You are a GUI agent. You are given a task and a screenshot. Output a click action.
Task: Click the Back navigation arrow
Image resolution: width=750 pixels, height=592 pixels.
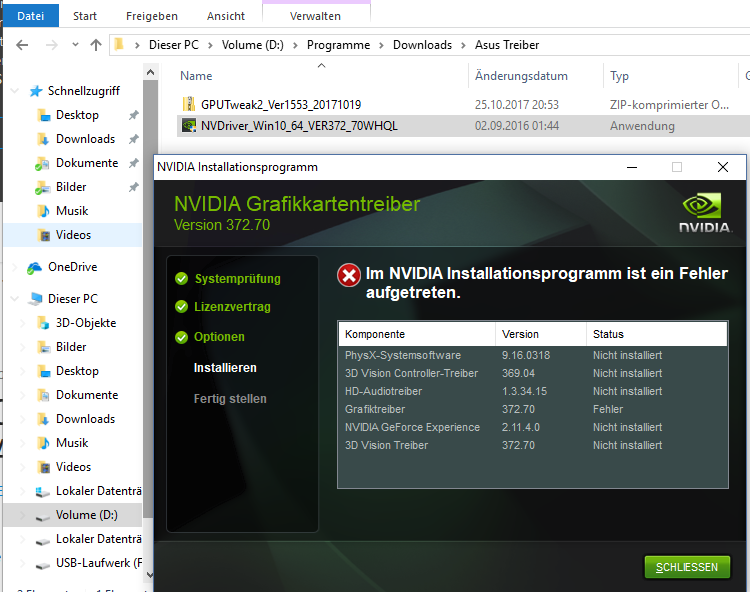point(22,45)
